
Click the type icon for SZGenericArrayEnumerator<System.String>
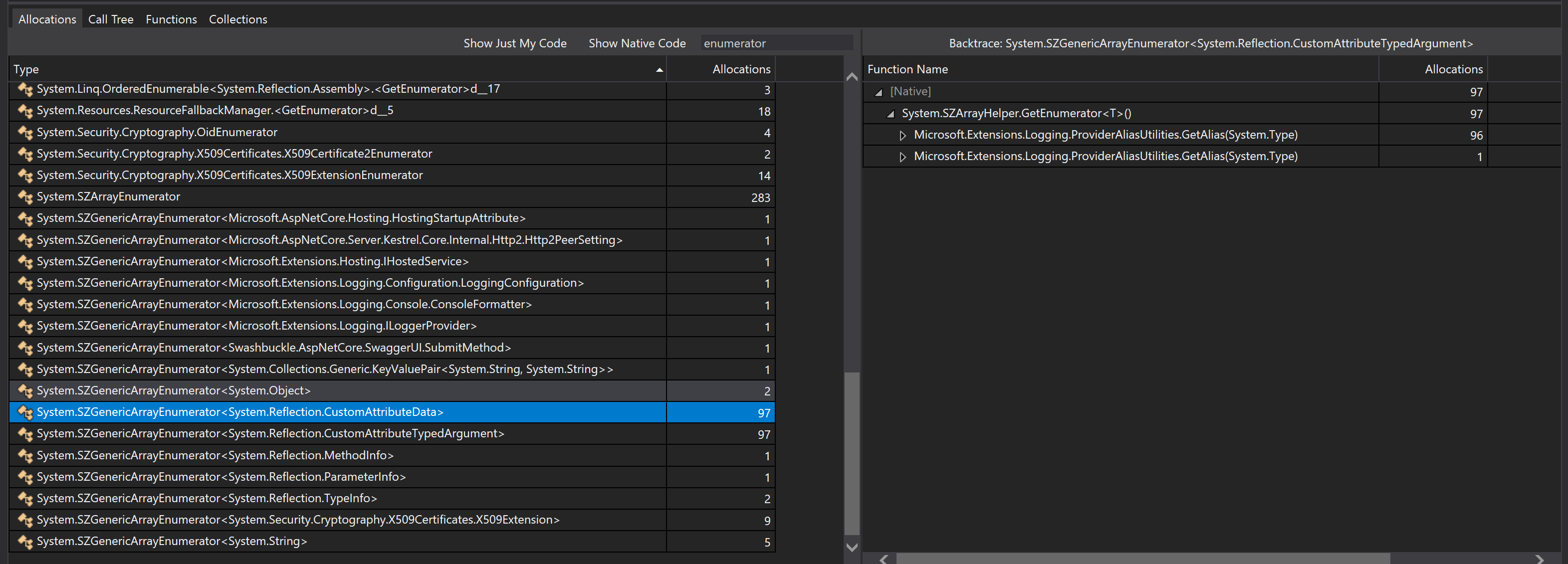(25, 542)
